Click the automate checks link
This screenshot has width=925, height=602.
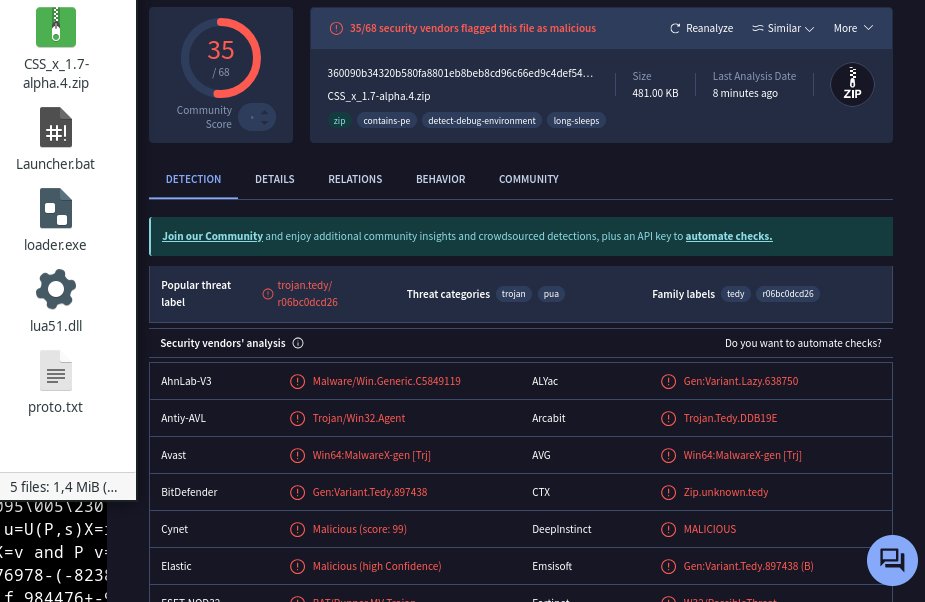point(729,236)
